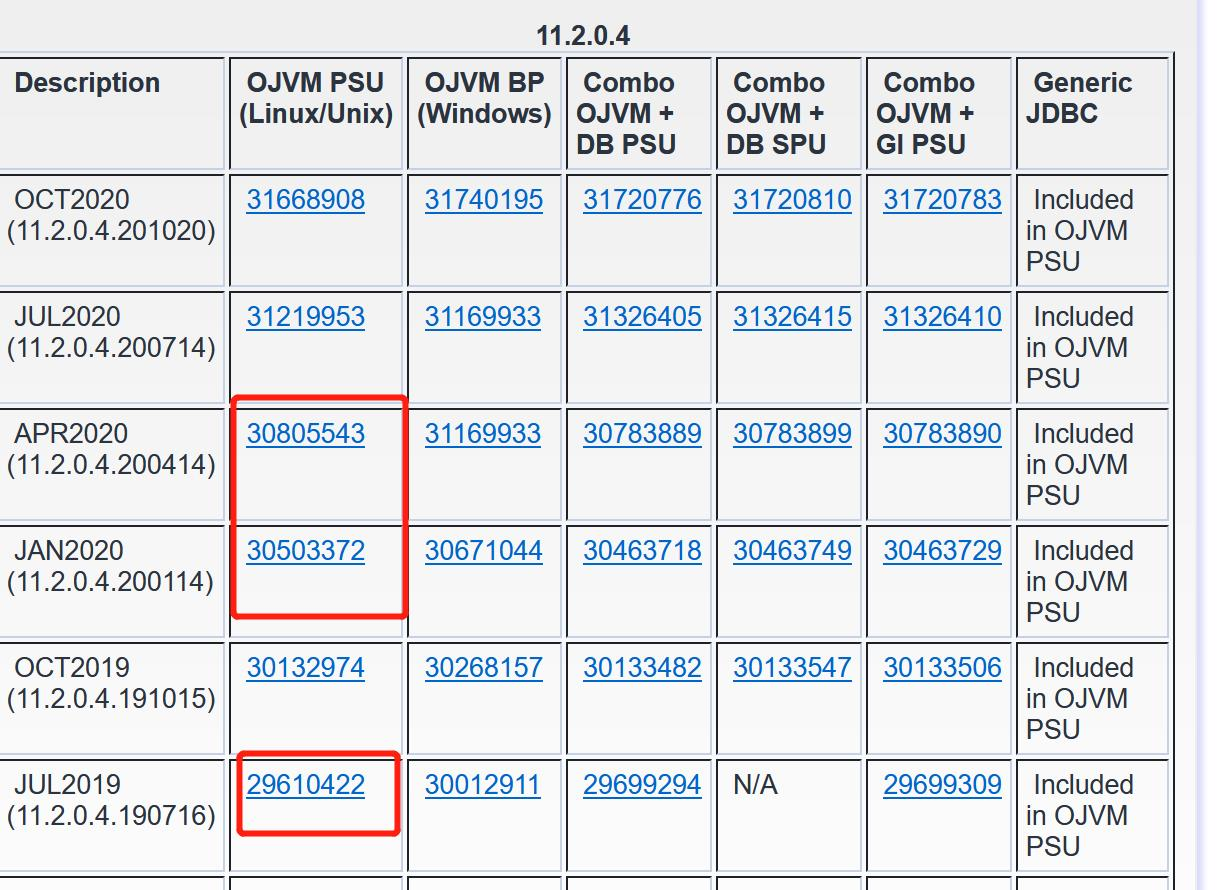Select JUL2019 Windows patch 30012911
The image size is (1223, 890).
tap(482, 785)
